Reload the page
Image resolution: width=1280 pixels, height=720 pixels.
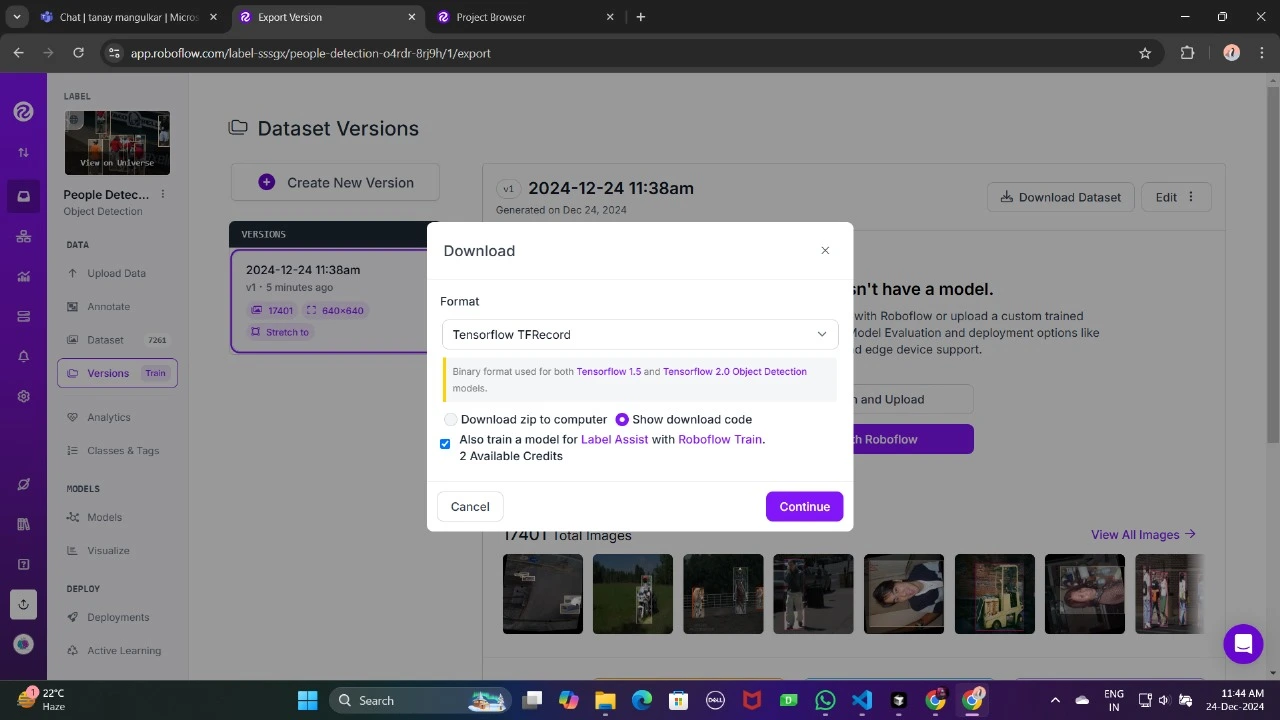coord(79,53)
